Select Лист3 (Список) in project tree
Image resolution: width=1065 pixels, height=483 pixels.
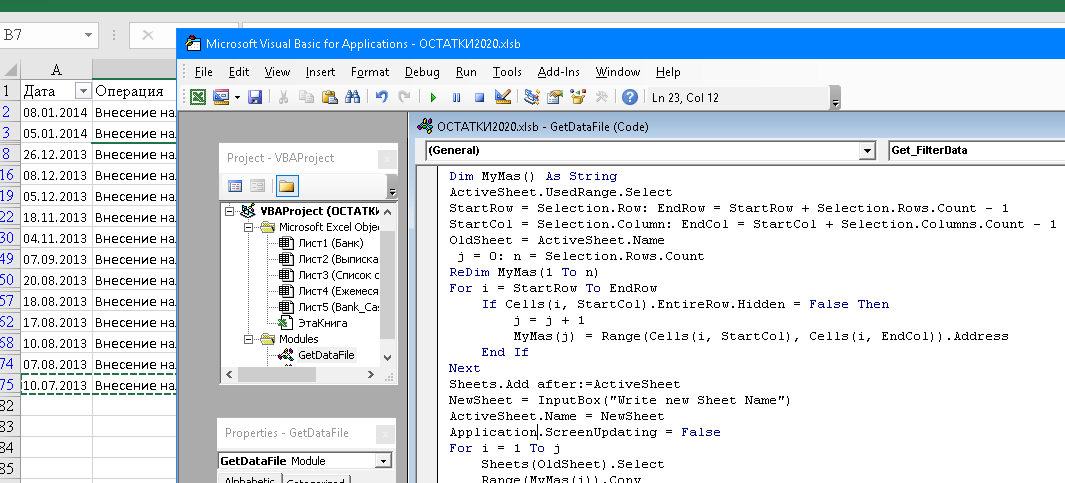(330, 275)
